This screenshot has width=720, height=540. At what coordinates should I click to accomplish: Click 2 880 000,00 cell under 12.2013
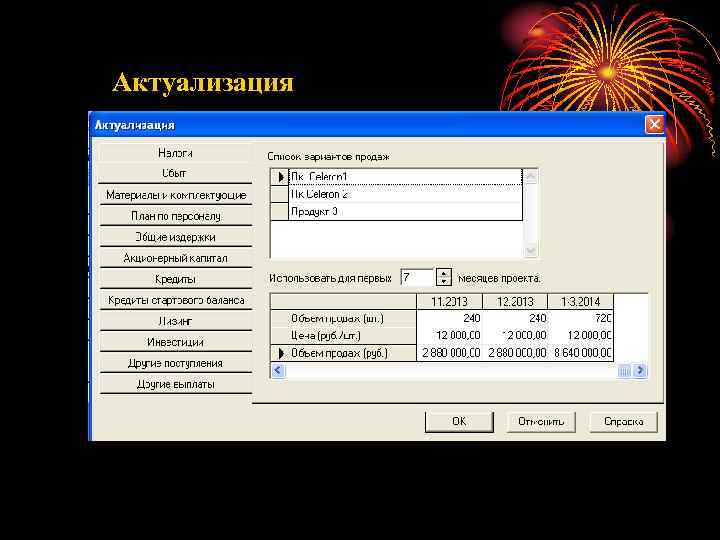pyautogui.click(x=515, y=353)
